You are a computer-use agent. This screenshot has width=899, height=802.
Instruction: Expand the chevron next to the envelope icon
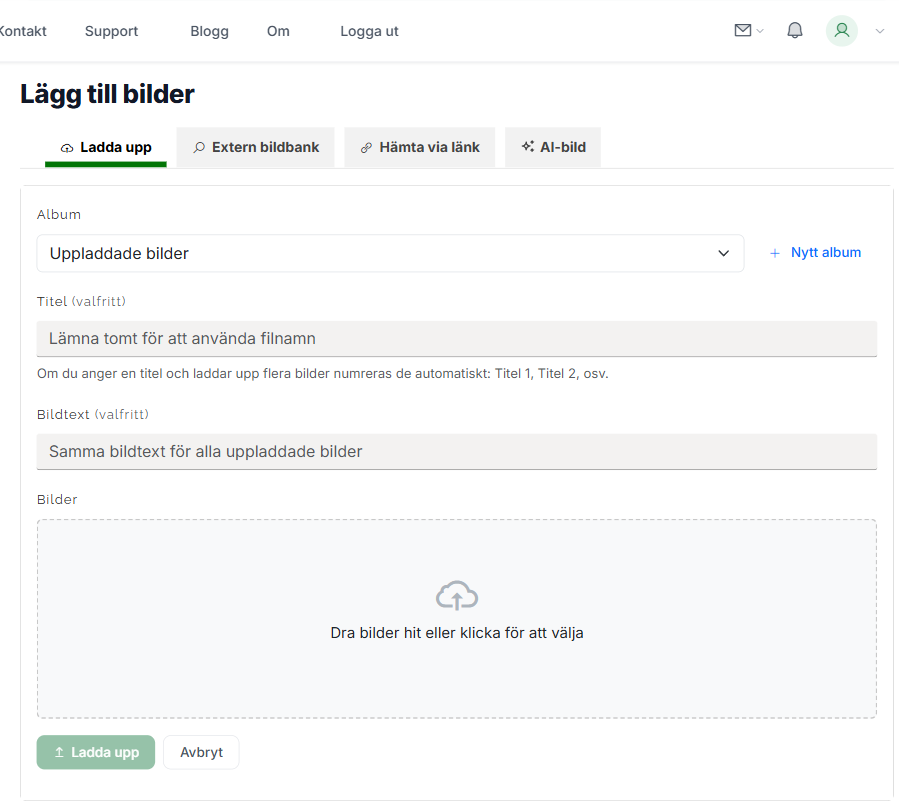760,31
